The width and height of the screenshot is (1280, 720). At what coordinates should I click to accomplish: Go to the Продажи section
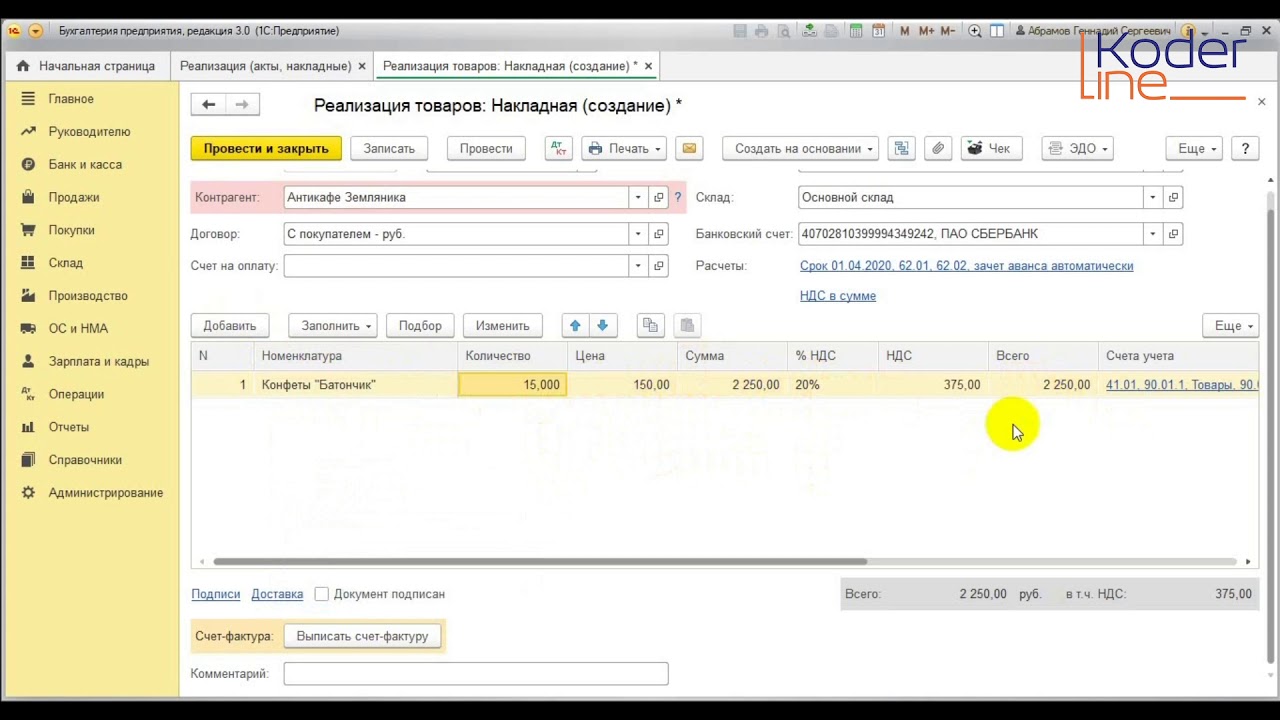[x=74, y=197]
